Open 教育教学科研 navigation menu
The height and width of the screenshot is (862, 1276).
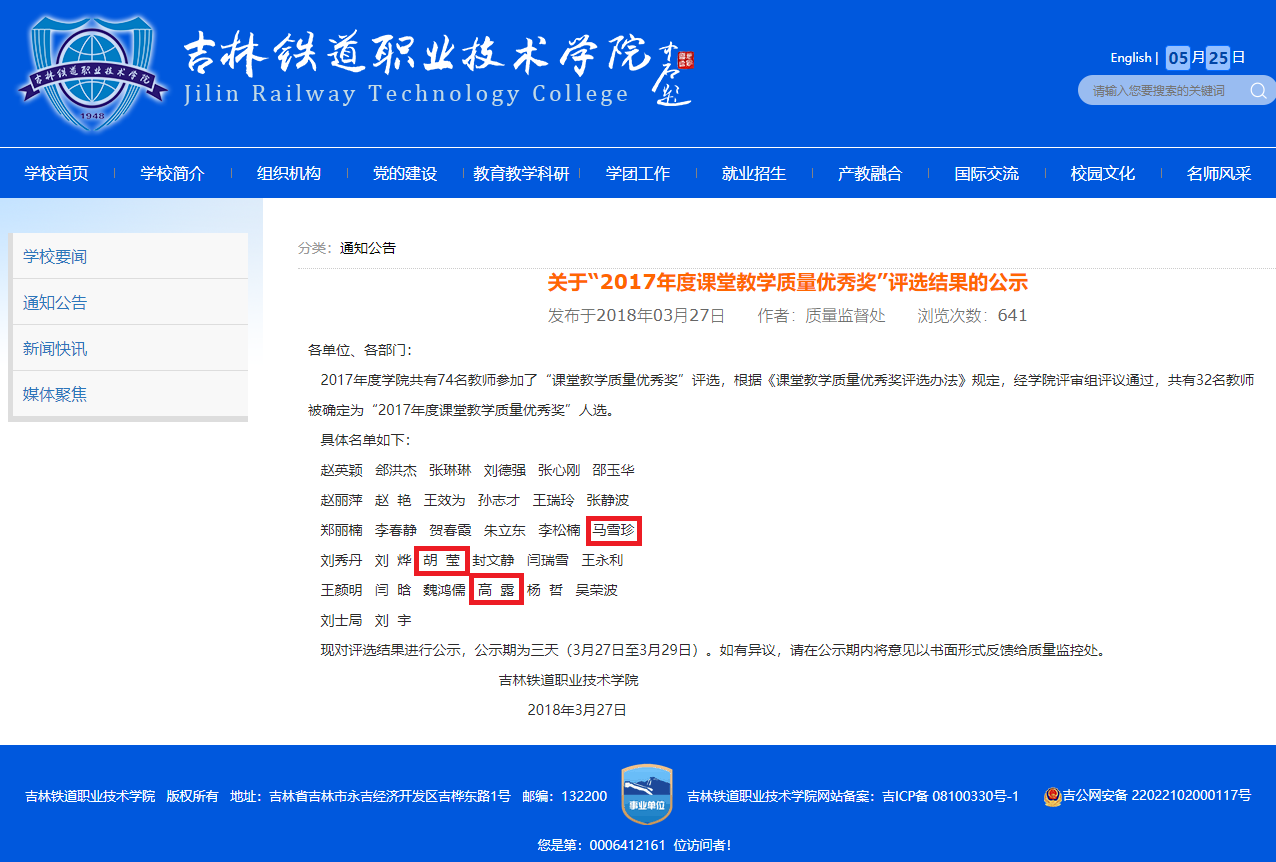521,174
